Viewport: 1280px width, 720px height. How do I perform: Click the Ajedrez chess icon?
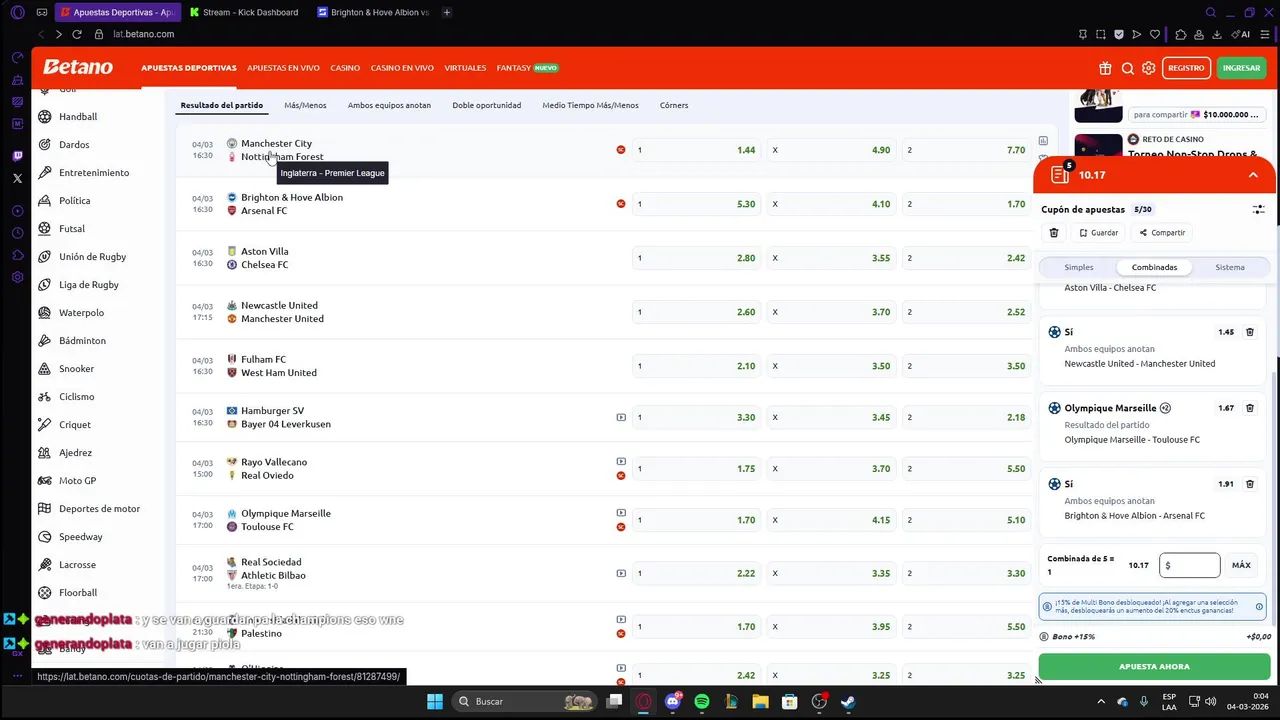44,452
